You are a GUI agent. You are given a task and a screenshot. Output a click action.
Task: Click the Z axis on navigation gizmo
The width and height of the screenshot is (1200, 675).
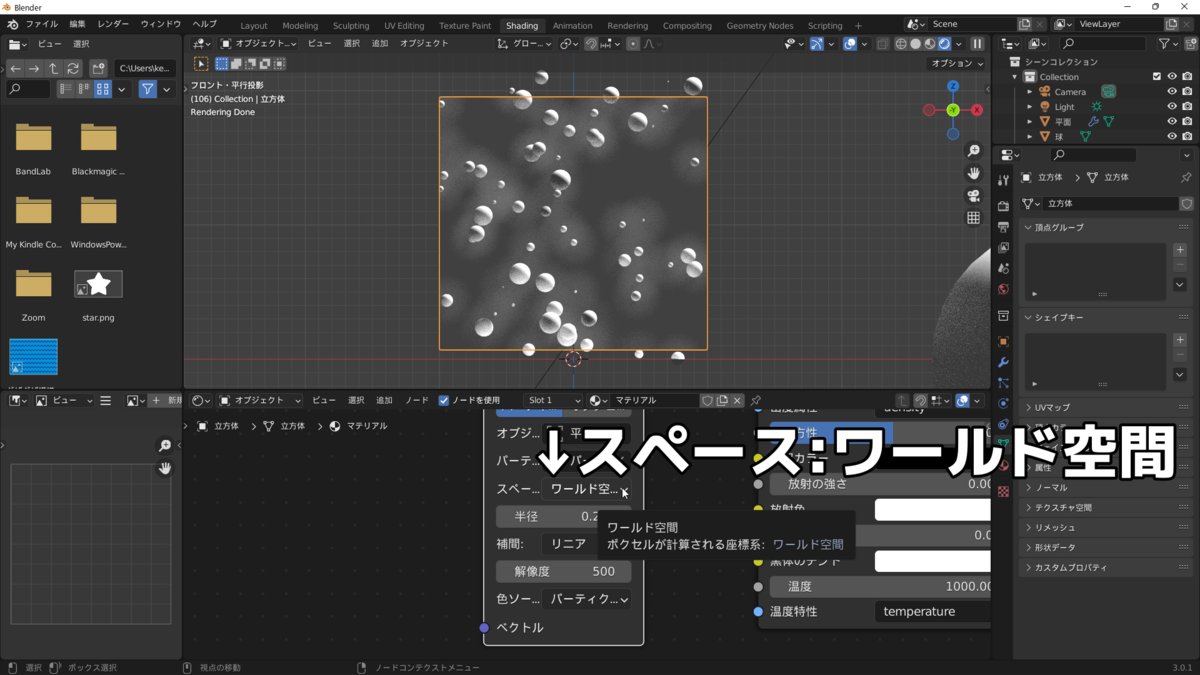[x=953, y=87]
